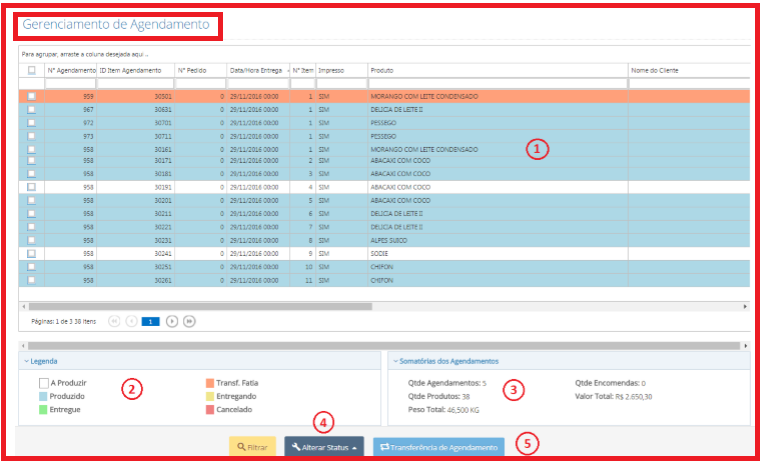
Task: Click grid horizontal scrollbar left arrow
Action: click(x=24, y=307)
